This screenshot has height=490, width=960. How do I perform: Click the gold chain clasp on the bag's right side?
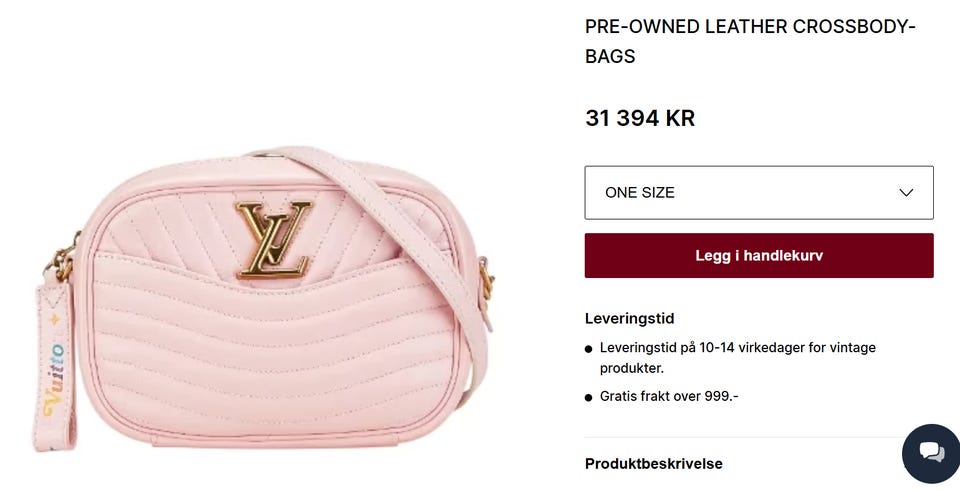(487, 279)
